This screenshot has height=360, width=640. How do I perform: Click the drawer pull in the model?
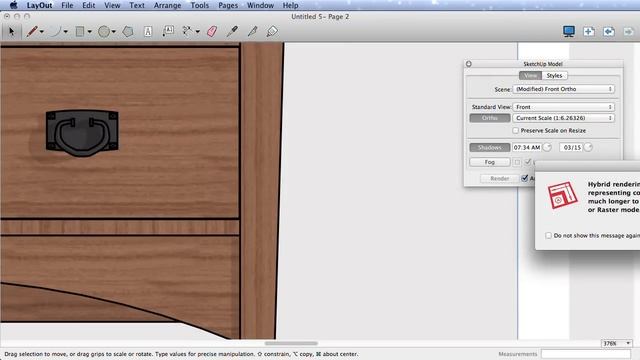82,133
